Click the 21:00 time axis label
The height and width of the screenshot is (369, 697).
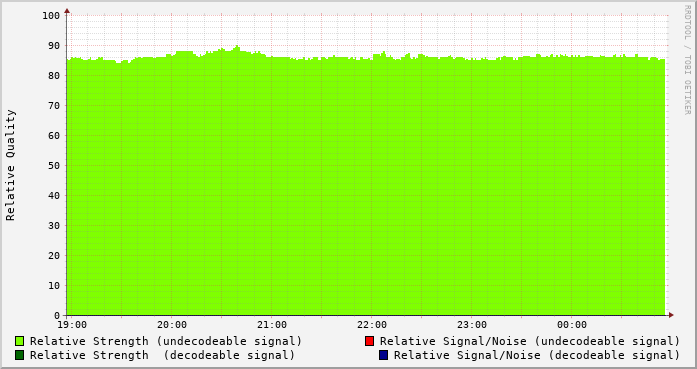(x=272, y=325)
